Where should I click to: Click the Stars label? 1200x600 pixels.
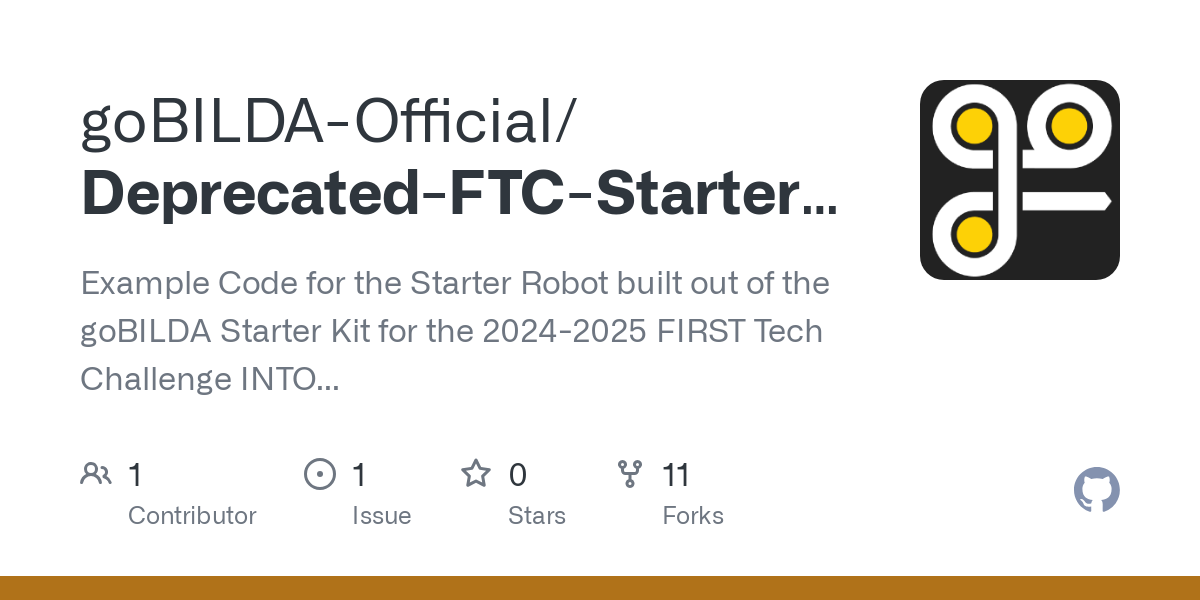click(x=537, y=516)
